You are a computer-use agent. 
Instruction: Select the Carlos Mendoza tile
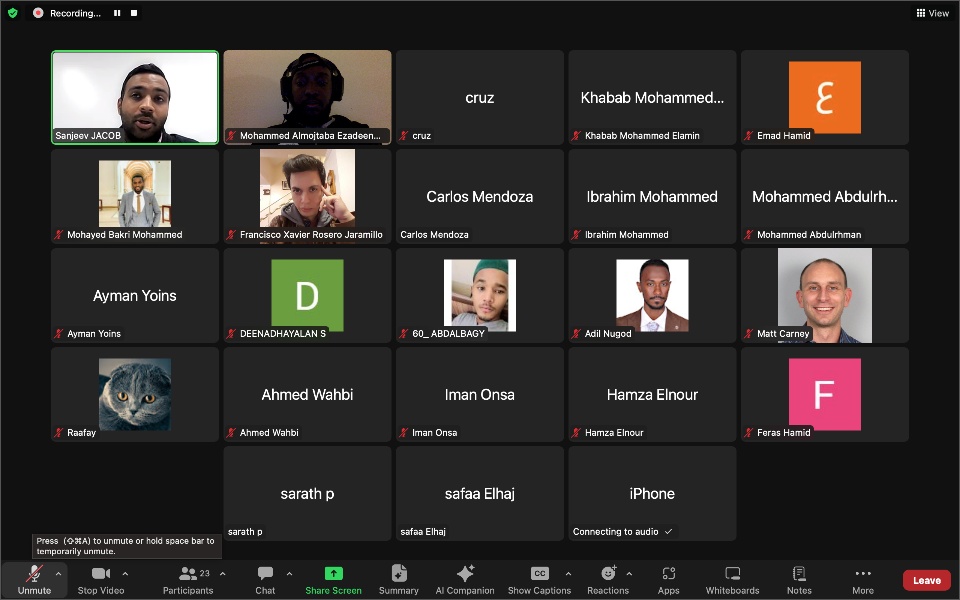479,197
